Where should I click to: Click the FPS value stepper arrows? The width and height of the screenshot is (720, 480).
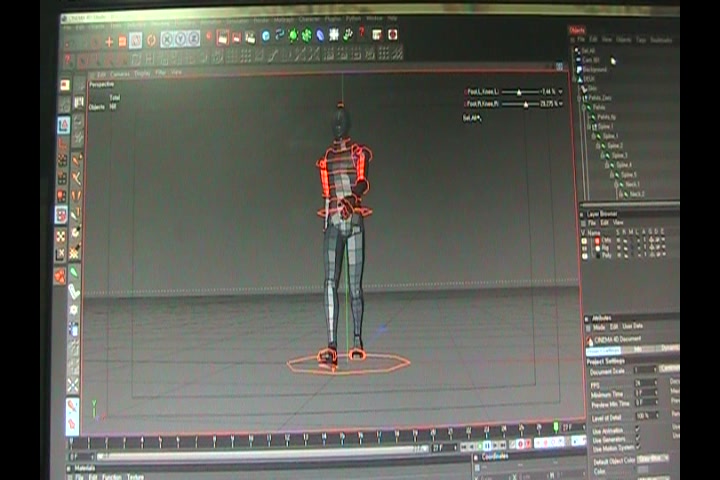(655, 383)
